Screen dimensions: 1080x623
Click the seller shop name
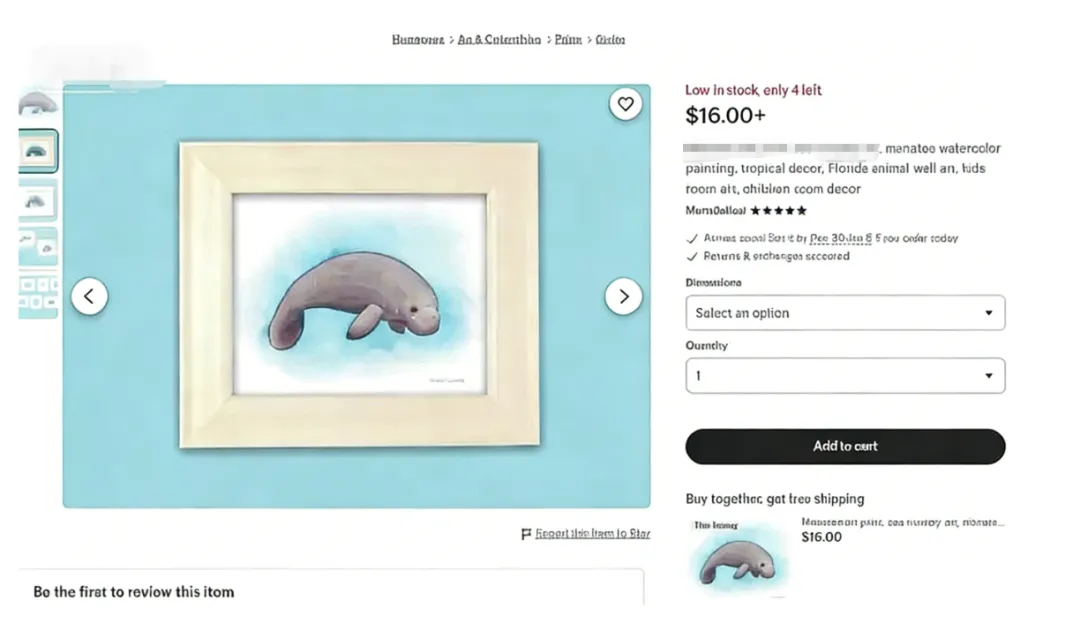point(715,211)
